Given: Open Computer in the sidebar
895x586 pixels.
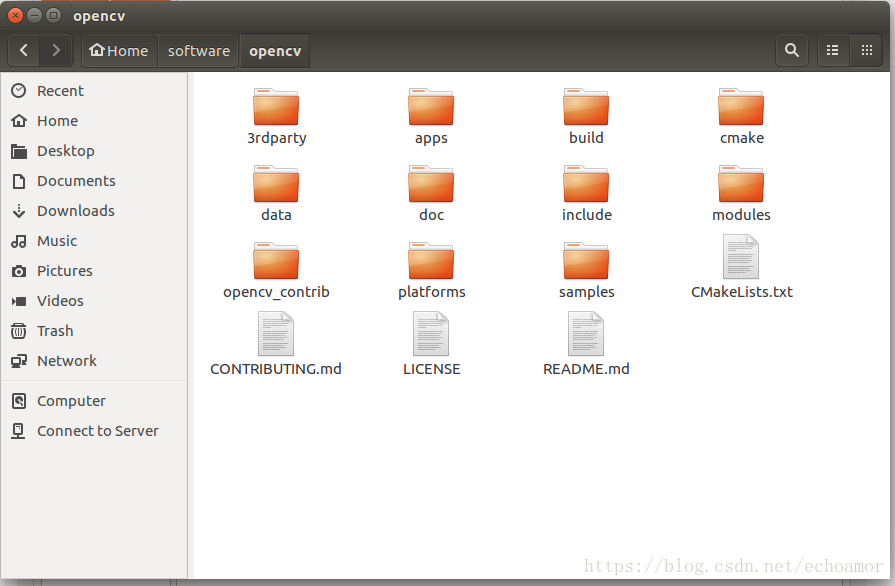Looking at the screenshot, I should [94, 401].
